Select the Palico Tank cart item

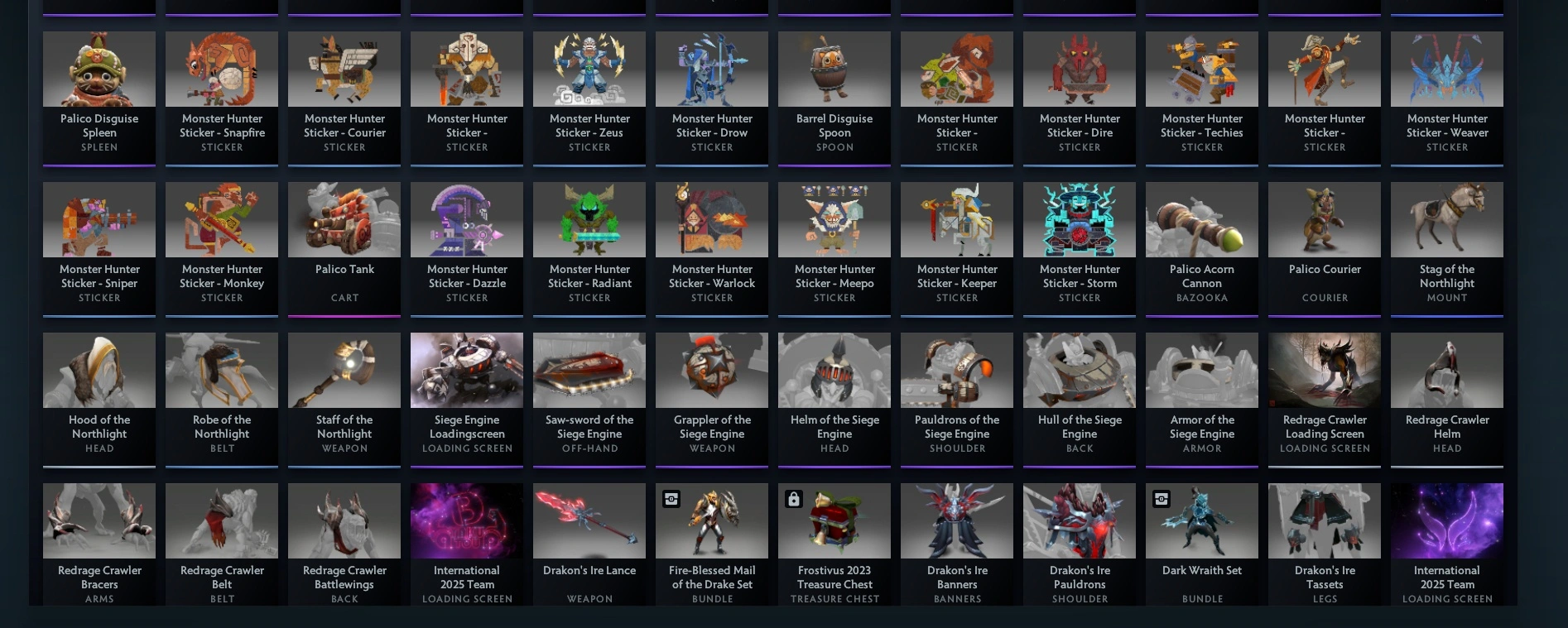pos(344,249)
